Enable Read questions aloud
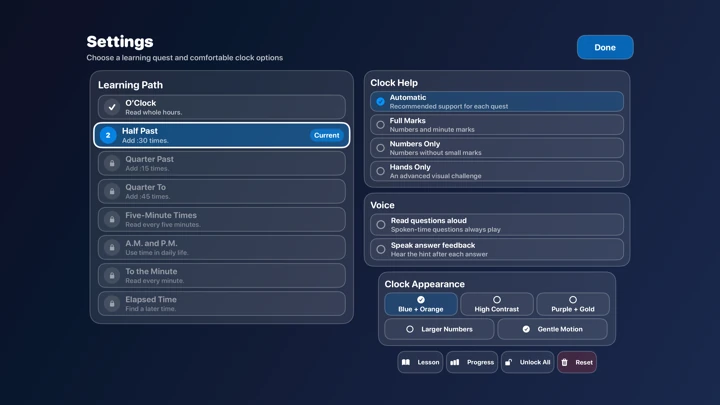 497,225
